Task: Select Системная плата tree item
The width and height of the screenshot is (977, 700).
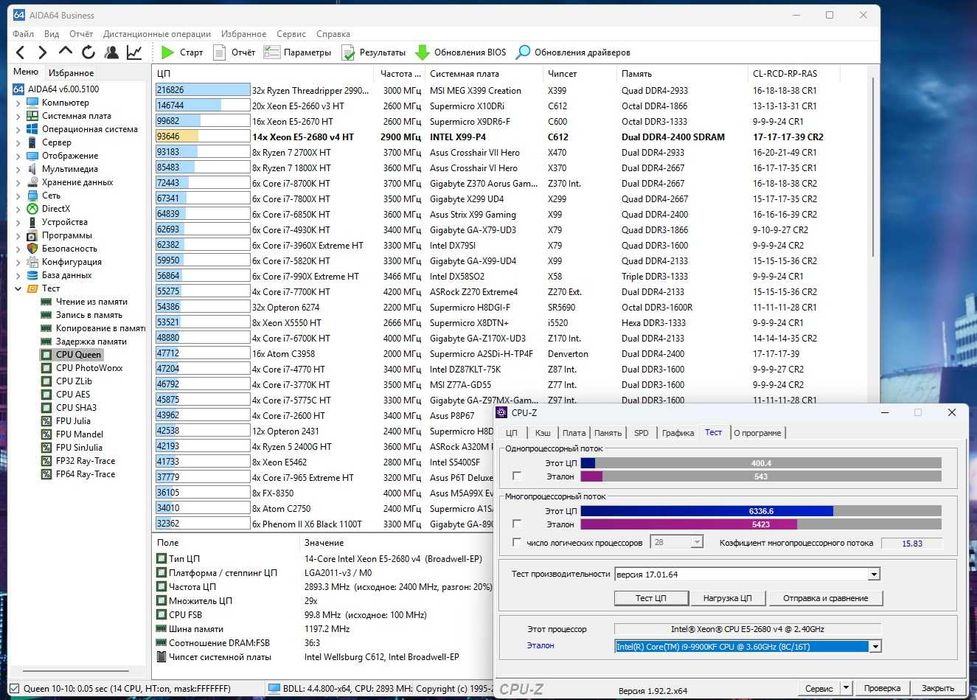Action: point(76,115)
